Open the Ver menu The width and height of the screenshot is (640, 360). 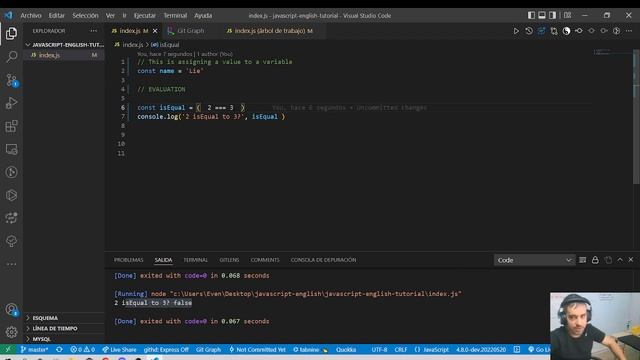pos(110,16)
